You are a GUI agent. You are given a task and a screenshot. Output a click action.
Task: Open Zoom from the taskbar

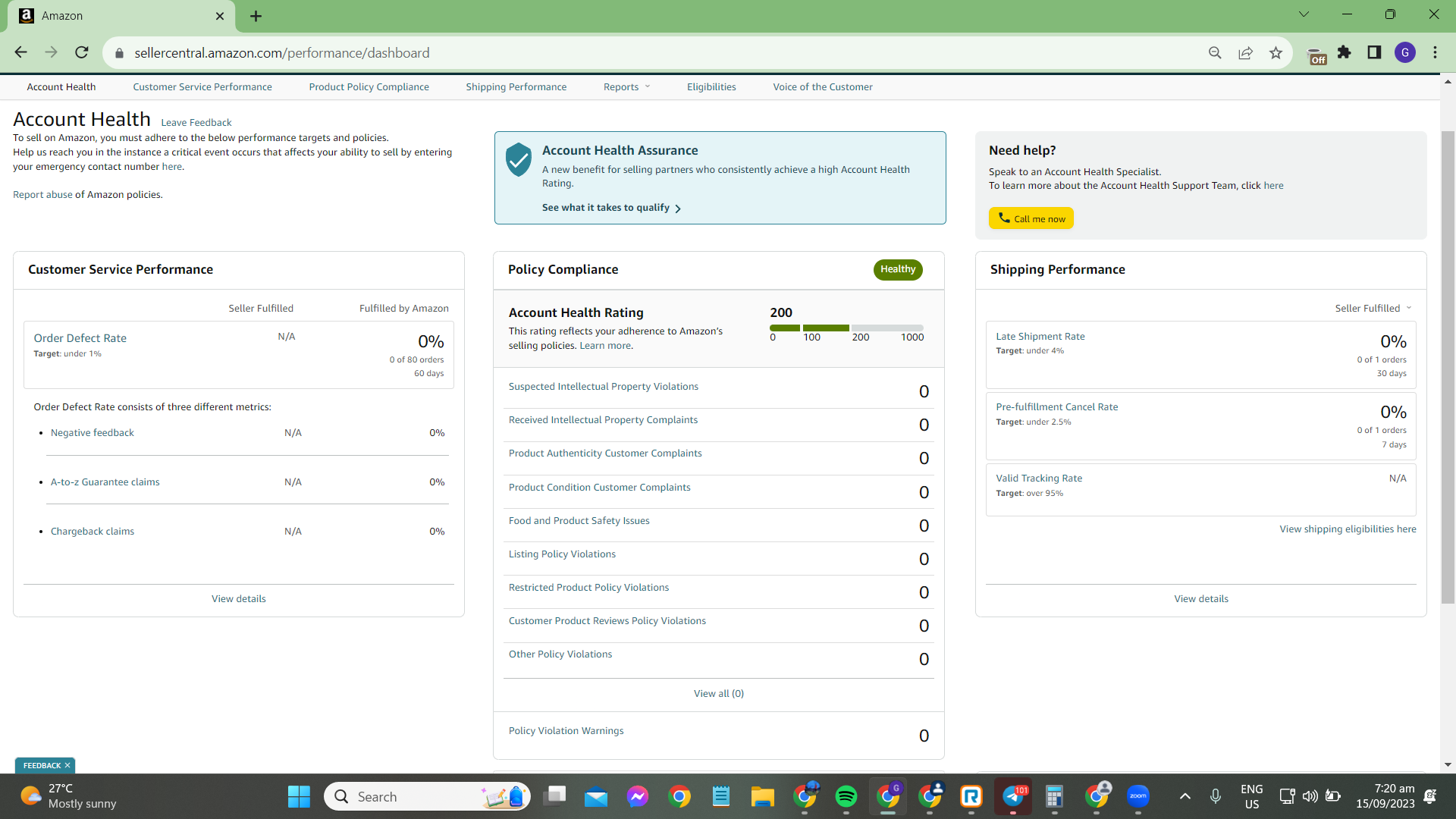coord(1138,796)
